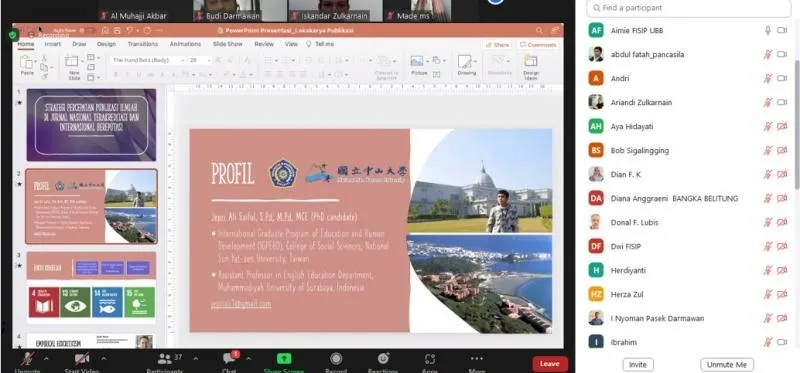Image resolution: width=800 pixels, height=373 pixels.
Task: Toggle Ariandi Zulkarnain's muted microphone
Action: pyautogui.click(x=767, y=103)
